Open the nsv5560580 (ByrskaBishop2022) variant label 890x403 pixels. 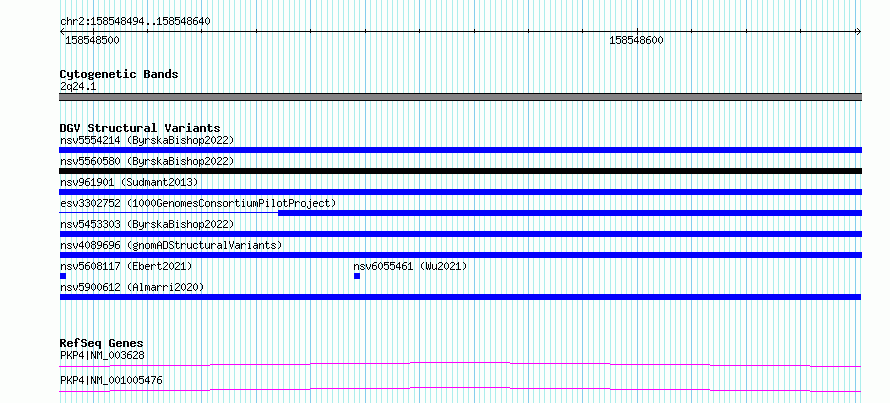[147, 161]
